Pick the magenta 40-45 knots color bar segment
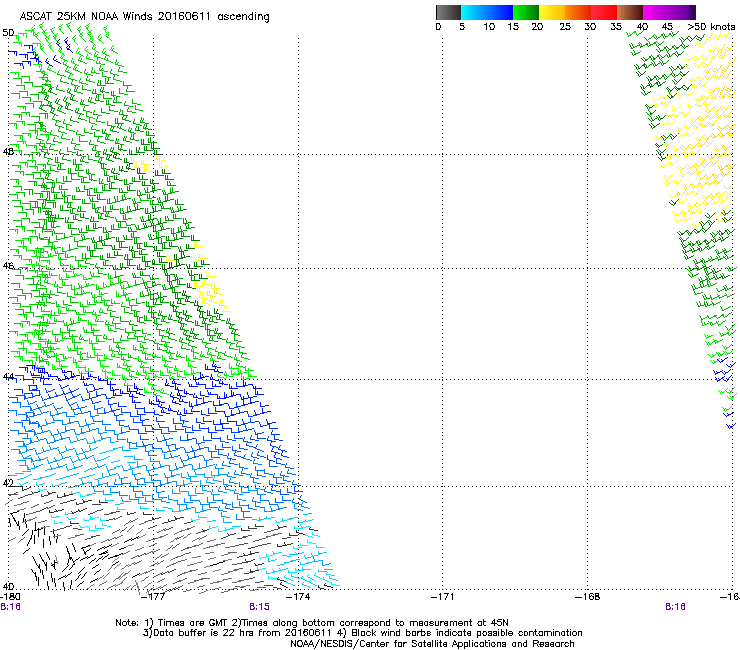This screenshot has width=740, height=650. click(x=656, y=12)
